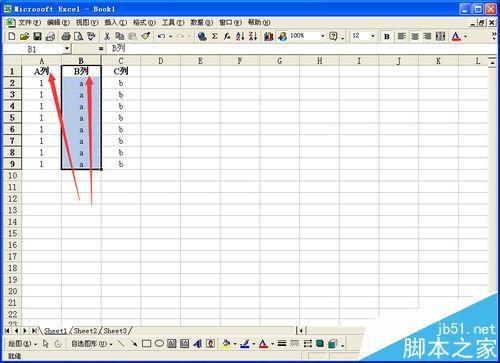This screenshot has width=500, height=363.
Task: Click the New workbook icon
Action: [x=12, y=36]
